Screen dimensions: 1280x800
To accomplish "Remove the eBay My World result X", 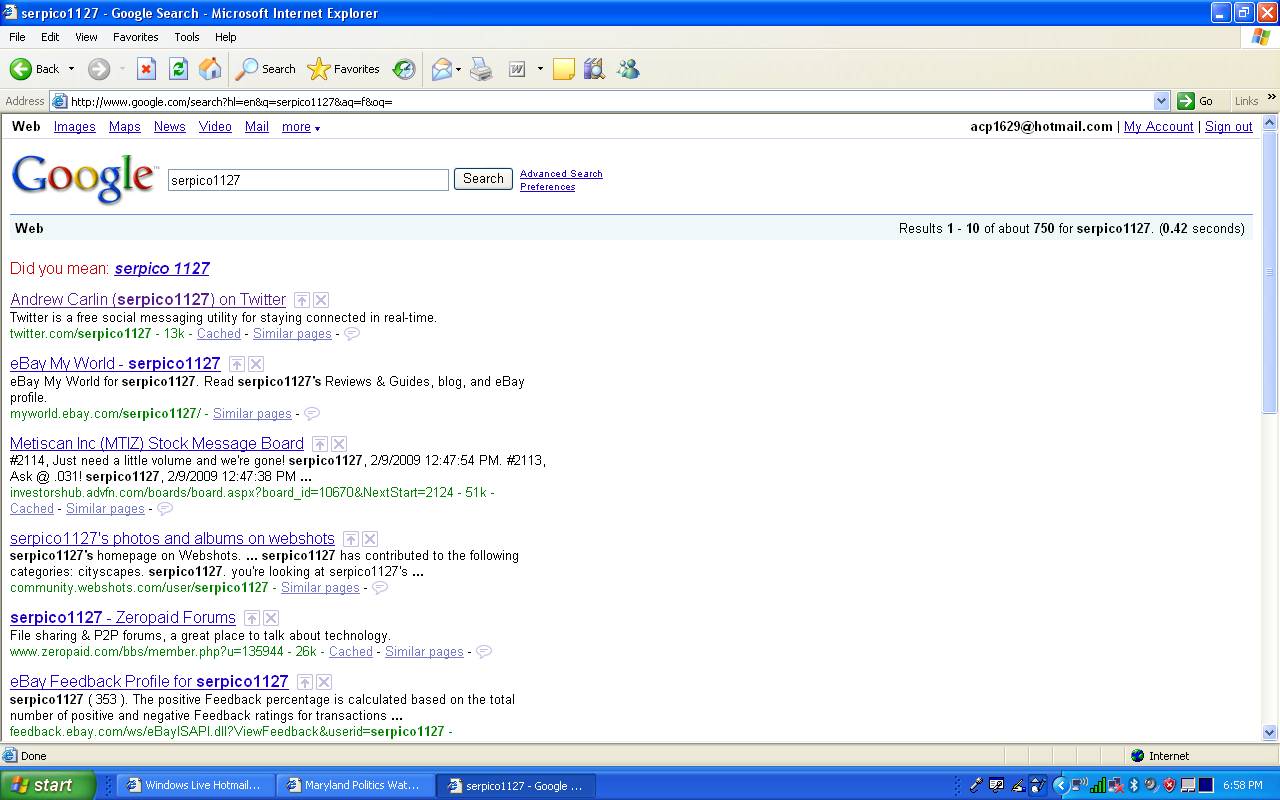I will point(256,364).
